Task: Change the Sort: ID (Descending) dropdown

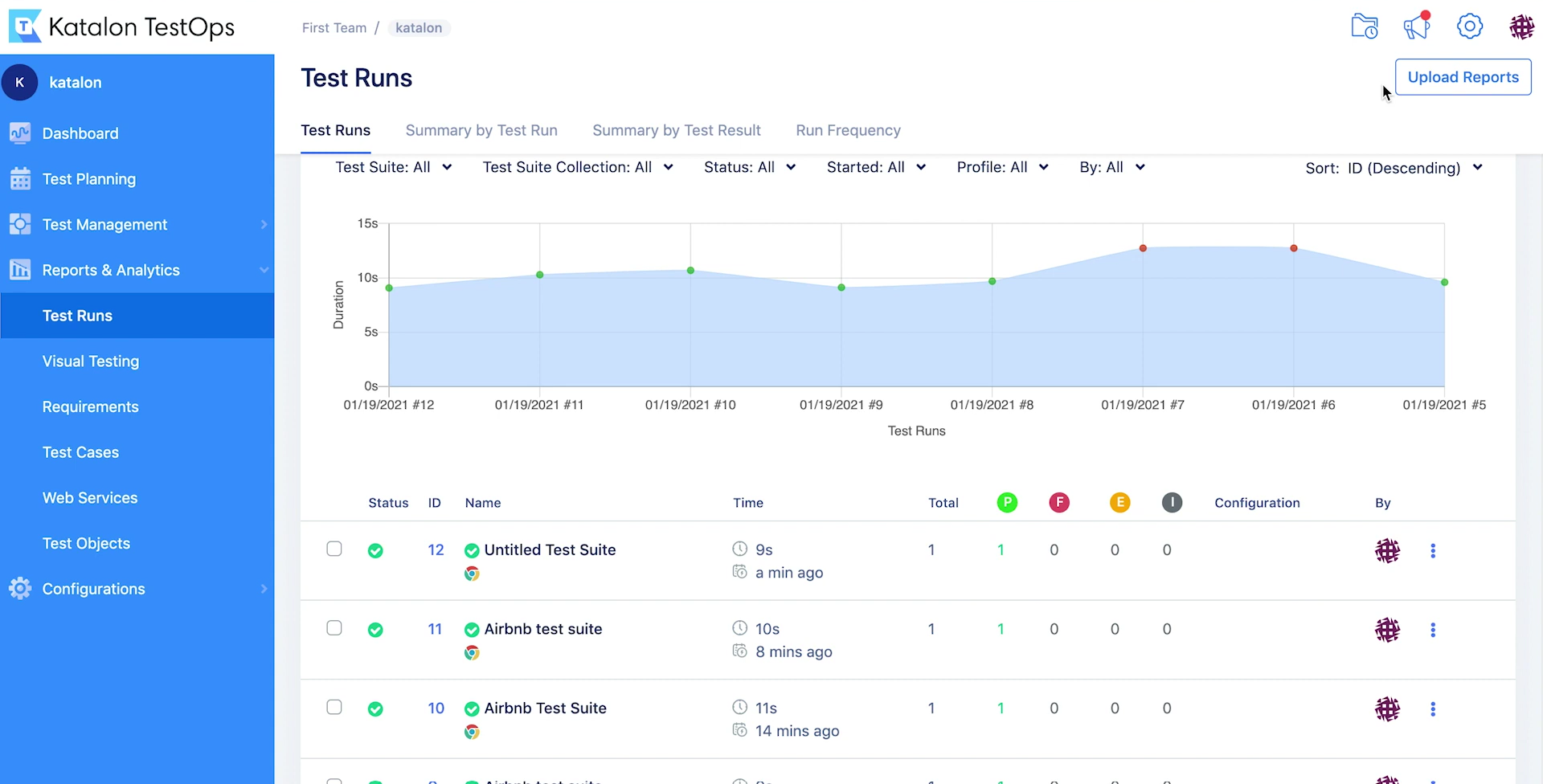Action: click(x=1394, y=168)
